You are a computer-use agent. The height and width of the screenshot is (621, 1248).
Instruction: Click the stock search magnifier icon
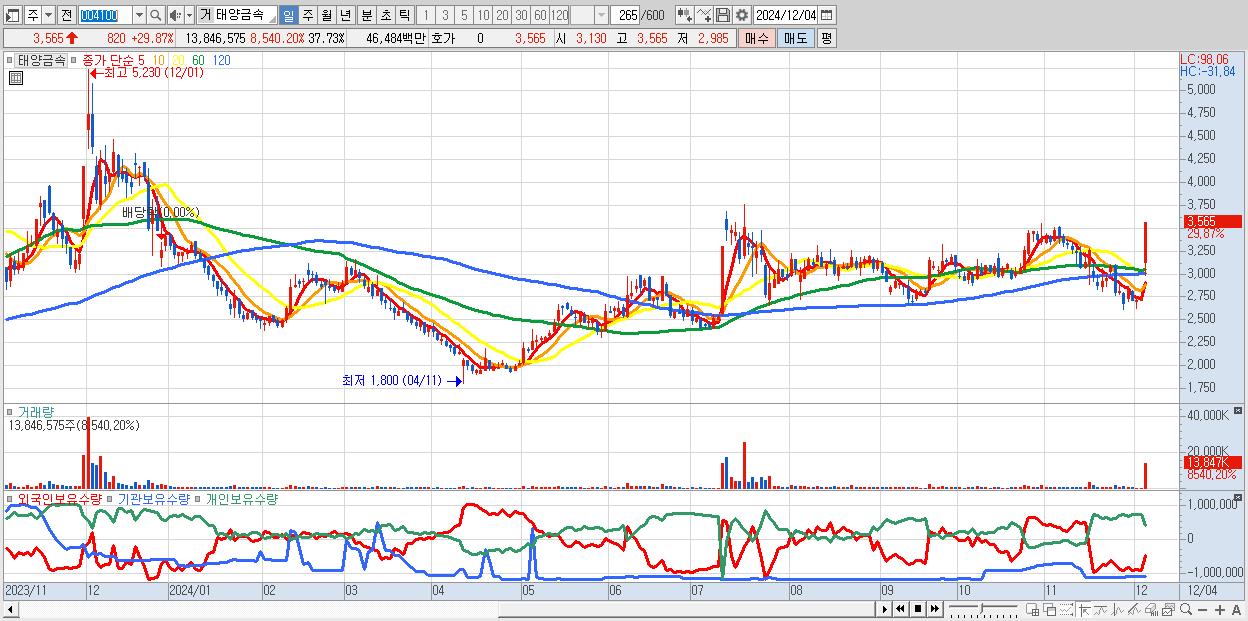tap(156, 15)
